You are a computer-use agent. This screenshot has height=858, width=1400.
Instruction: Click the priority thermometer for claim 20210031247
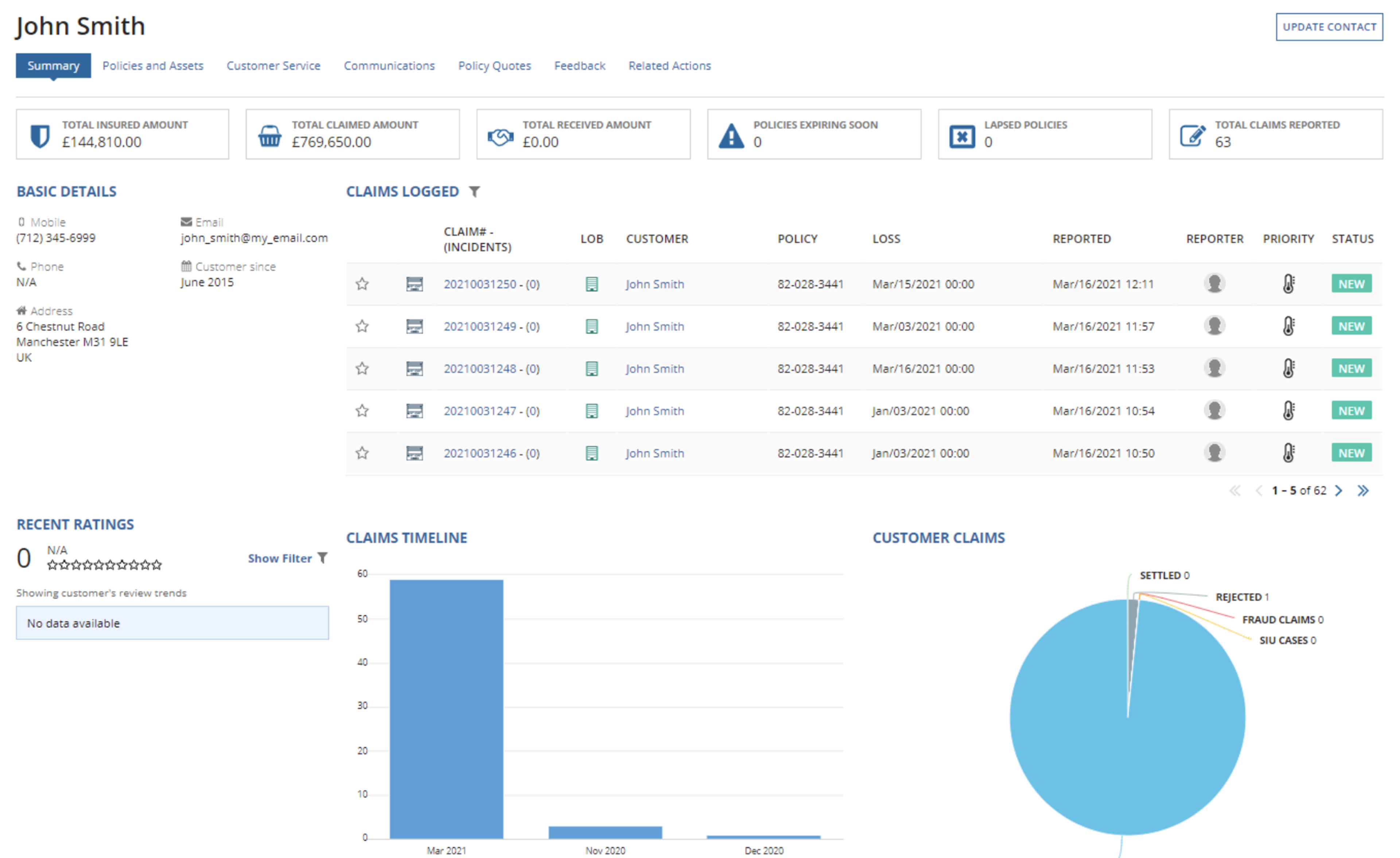click(1289, 410)
